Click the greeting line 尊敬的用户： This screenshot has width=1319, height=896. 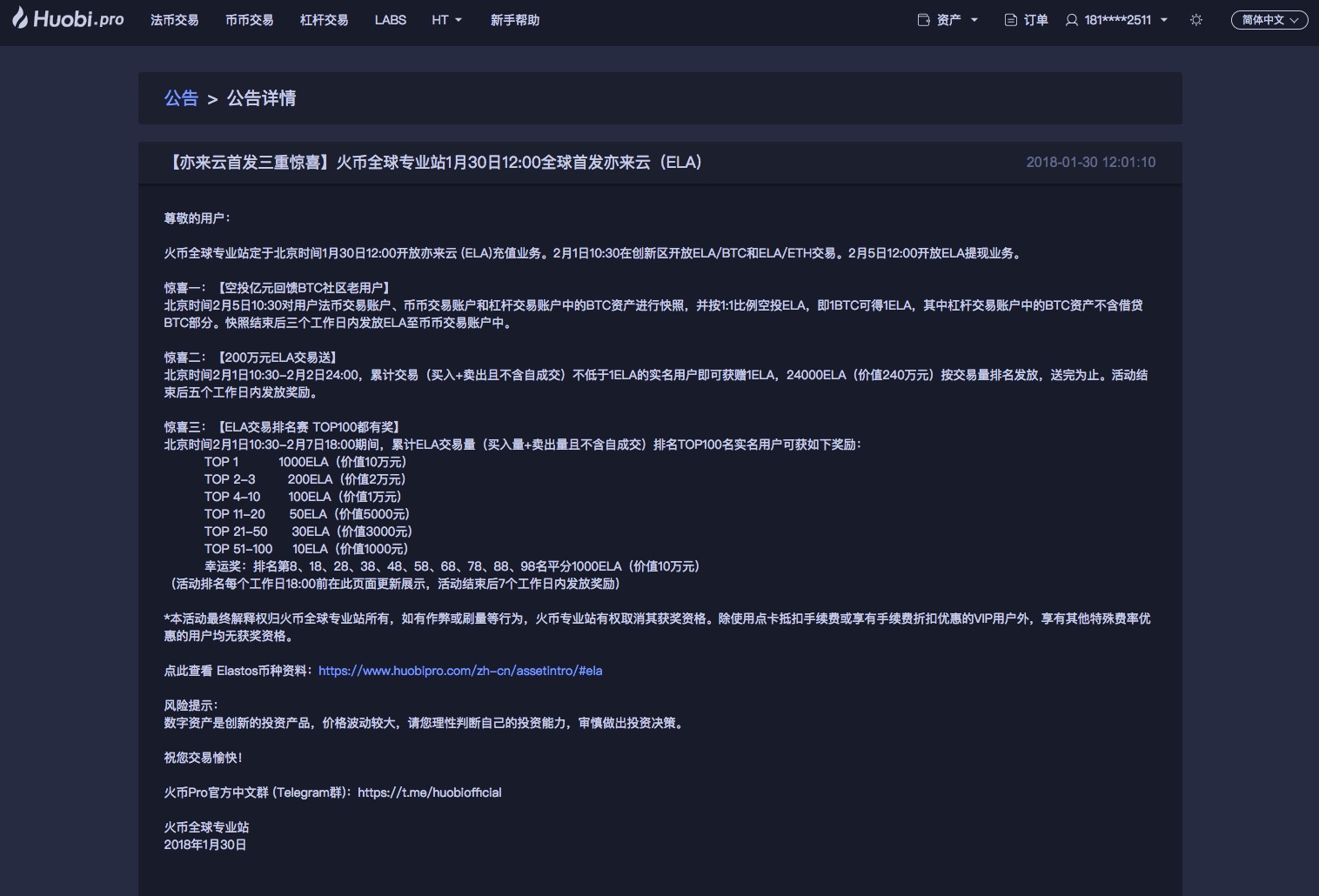(x=198, y=218)
